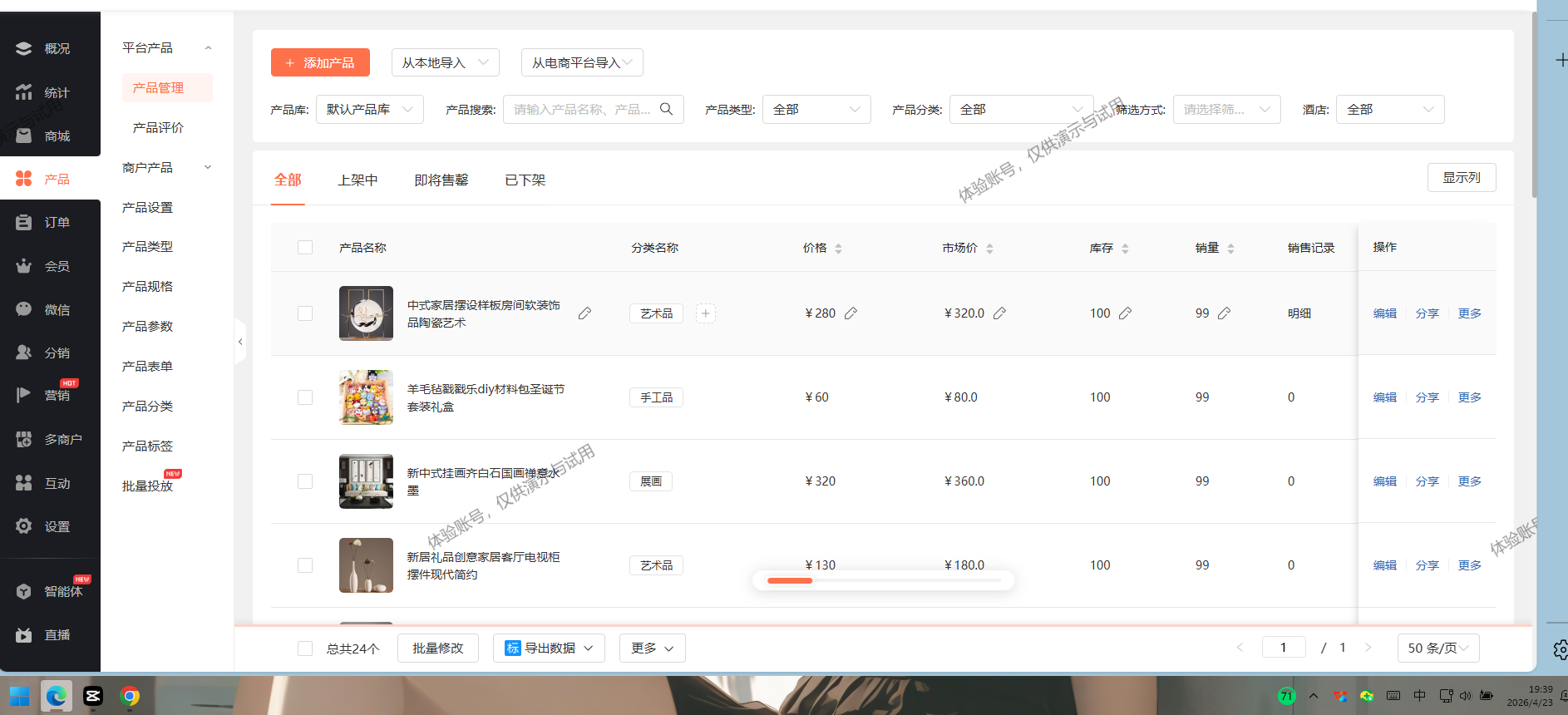Sort by 价格 column arrows
The image size is (1568, 715).
coord(838,249)
